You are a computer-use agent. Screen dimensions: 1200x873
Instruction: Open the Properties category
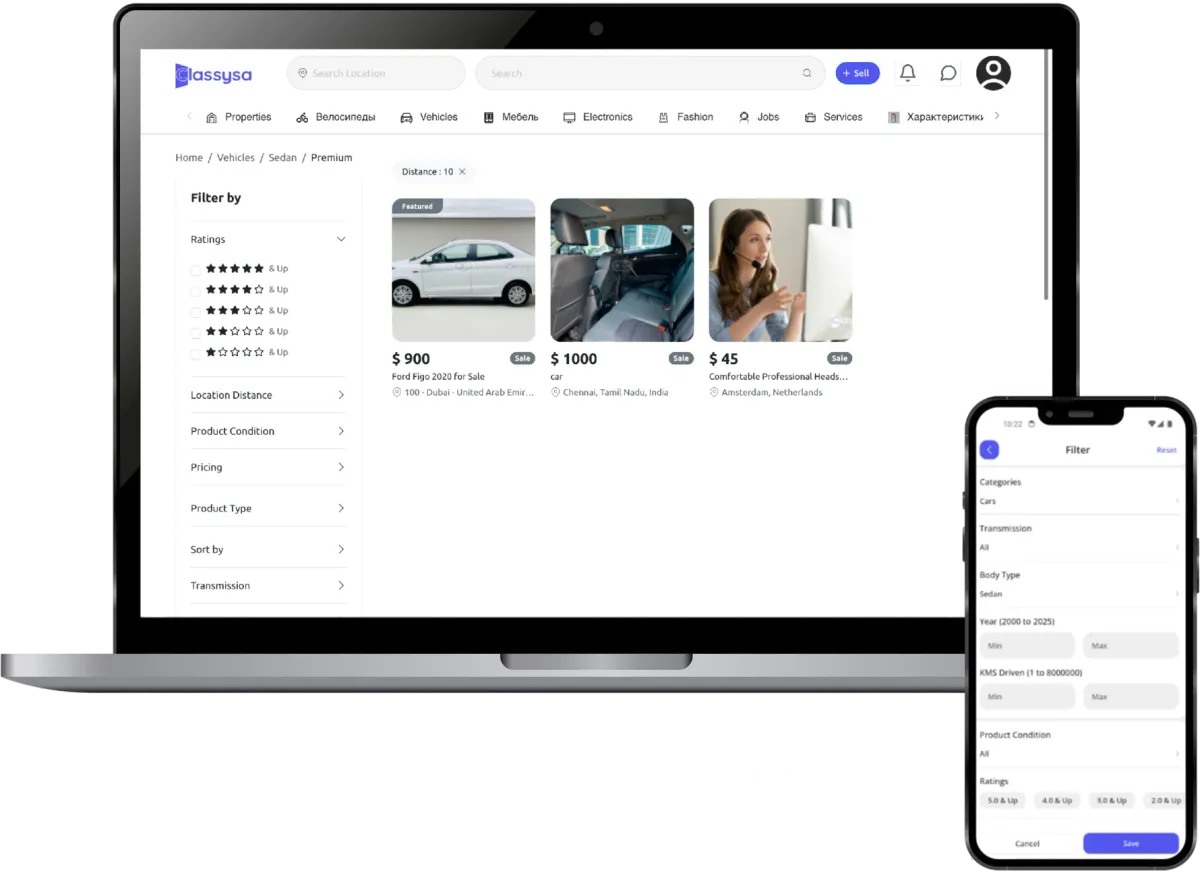point(238,117)
